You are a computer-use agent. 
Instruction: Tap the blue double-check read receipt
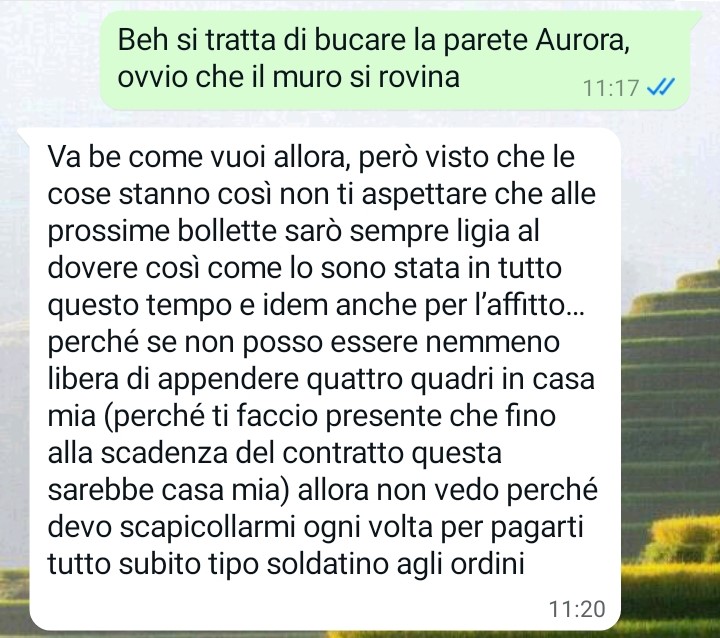[x=661, y=86]
